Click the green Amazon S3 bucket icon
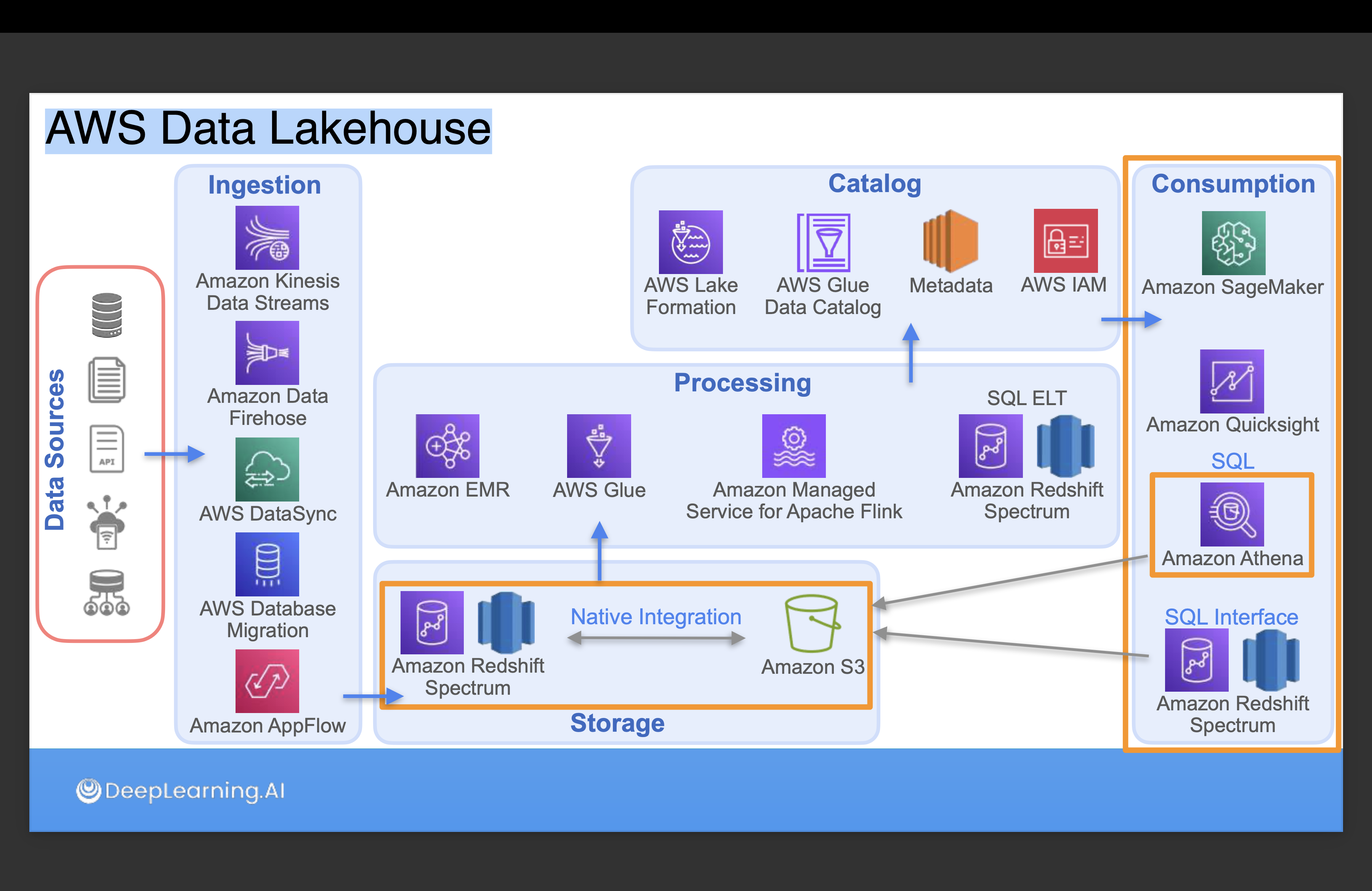1372x891 pixels. click(812, 623)
